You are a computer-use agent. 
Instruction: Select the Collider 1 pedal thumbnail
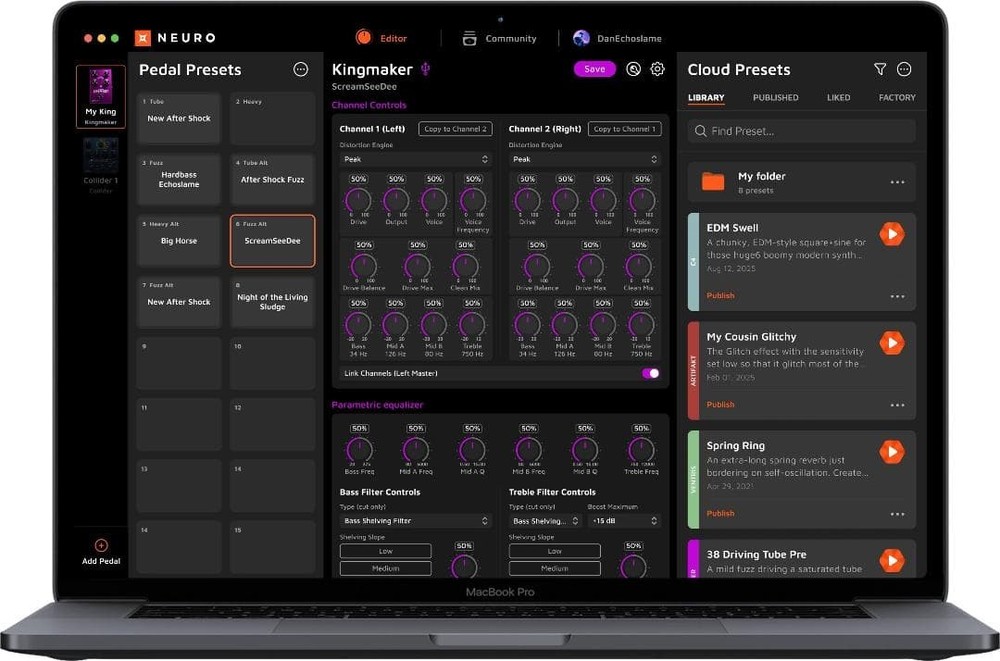pos(101,165)
